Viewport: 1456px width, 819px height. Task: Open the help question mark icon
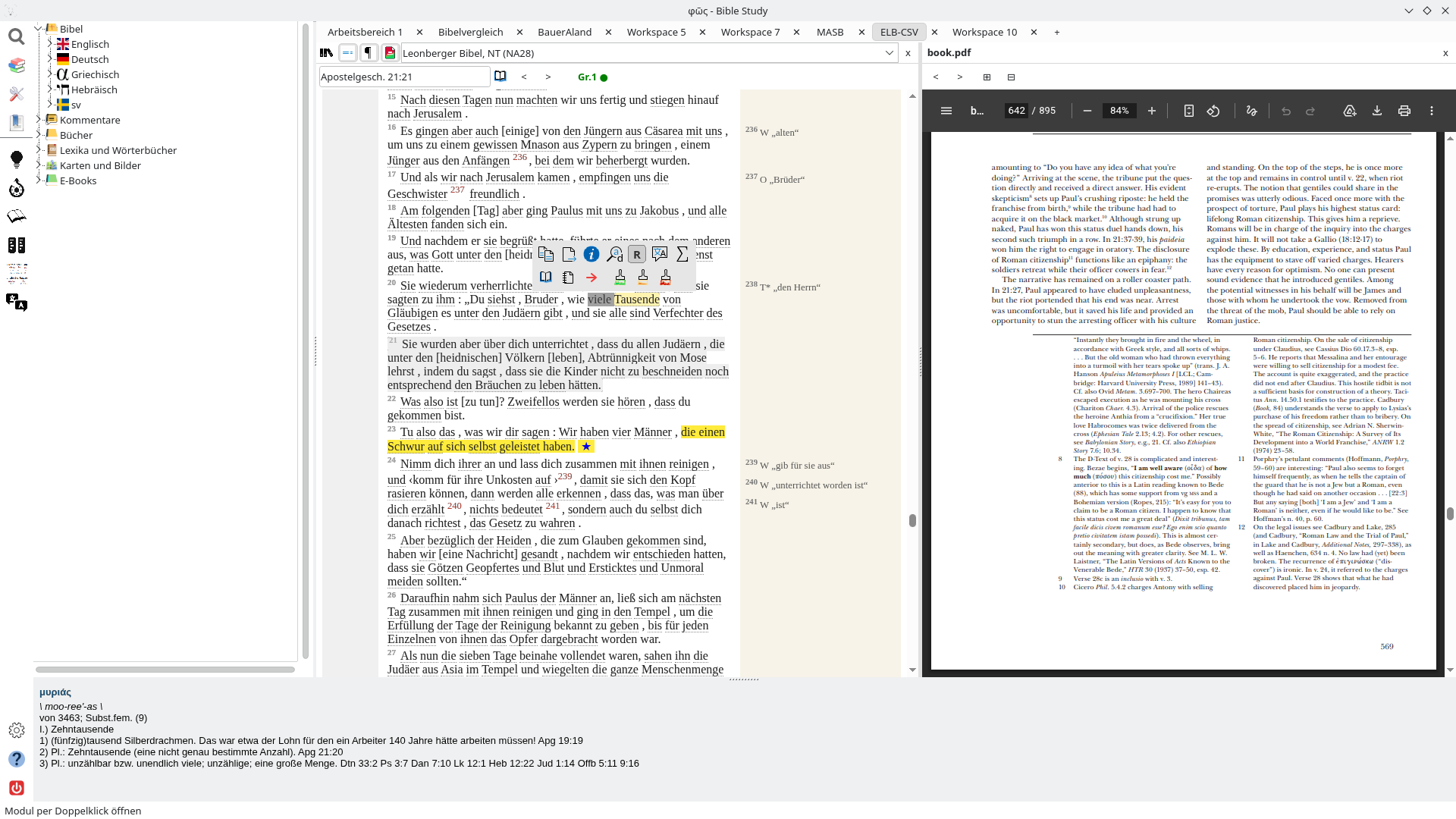pyautogui.click(x=16, y=759)
